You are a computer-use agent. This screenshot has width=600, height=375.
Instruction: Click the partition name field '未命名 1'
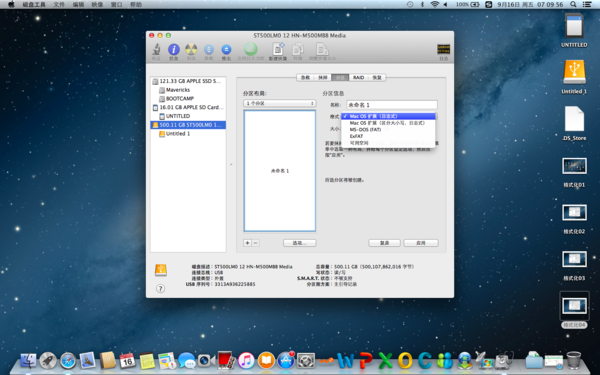(x=391, y=105)
